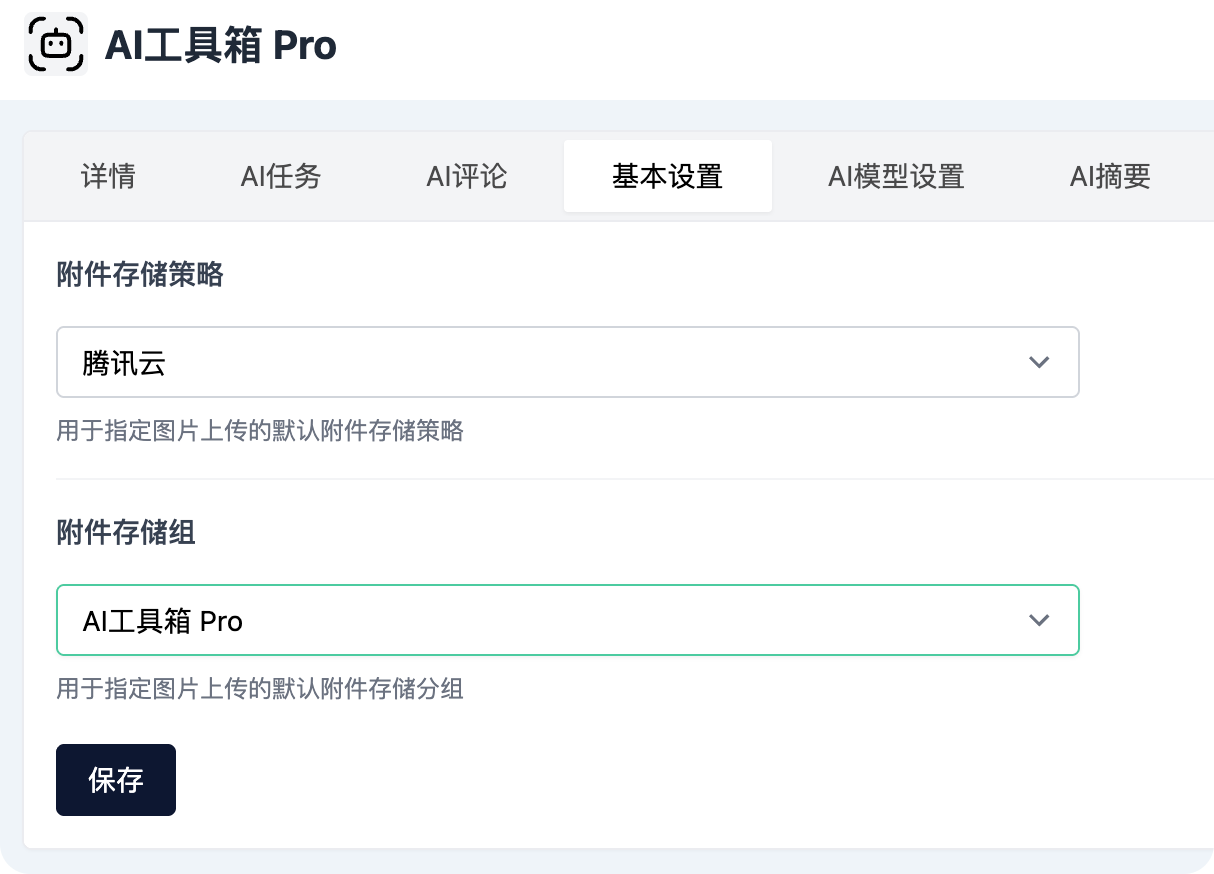Viewport: 1214px width, 874px height.
Task: Click the help text 用于指定图片上传的默认附件存储分组
Action: (x=260, y=689)
